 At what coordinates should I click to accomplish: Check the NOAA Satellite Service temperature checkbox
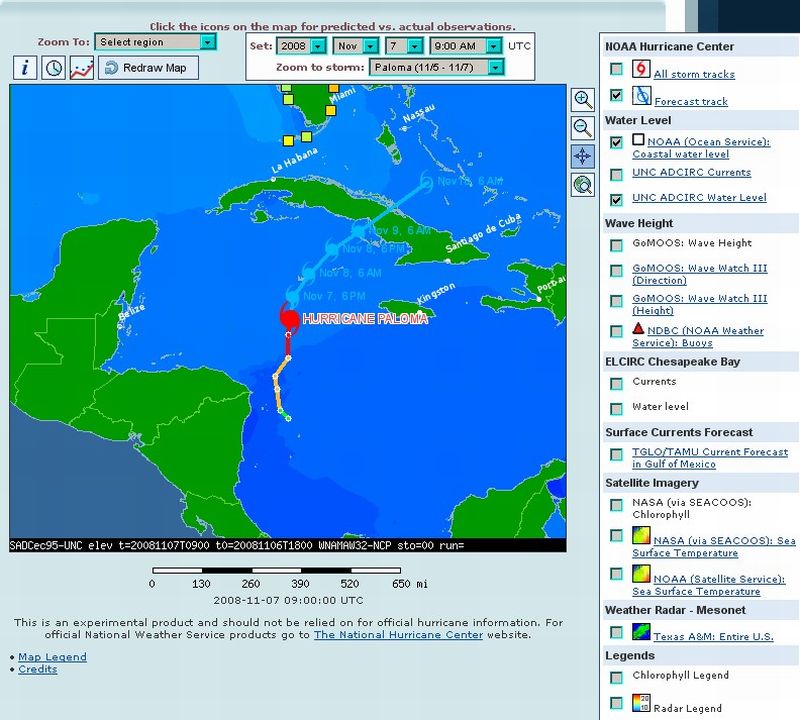616,574
